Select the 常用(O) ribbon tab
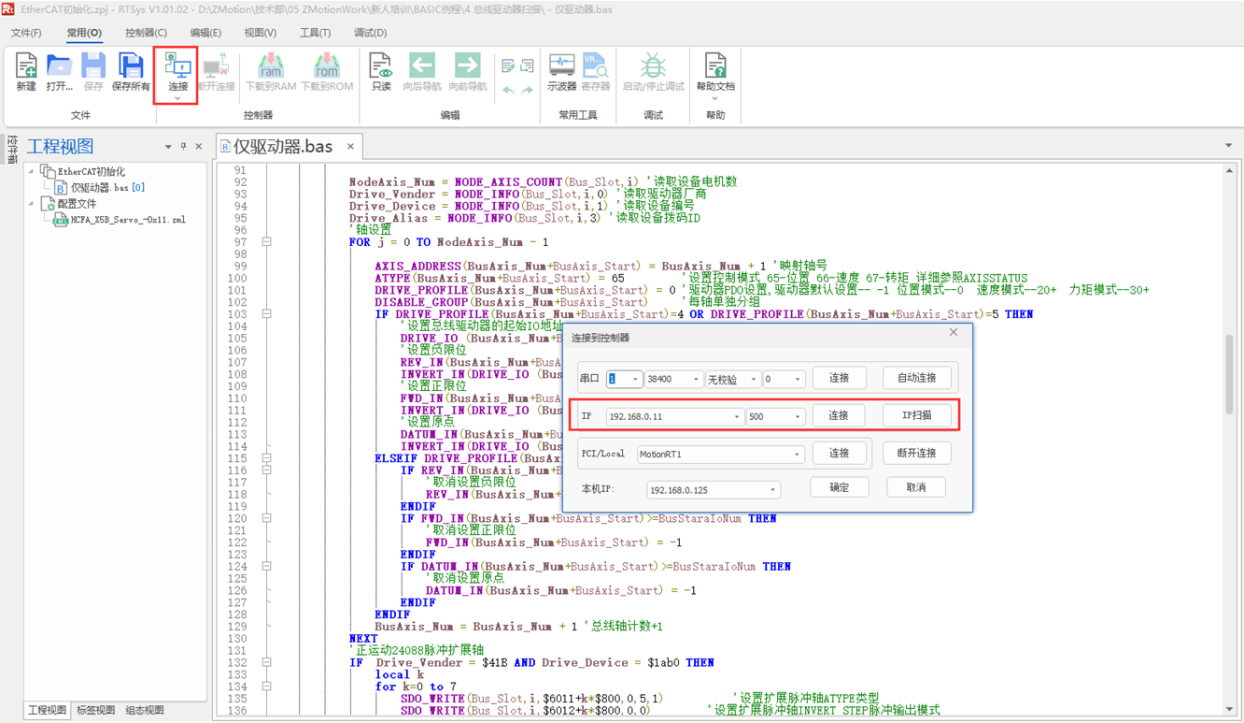1244x723 pixels. point(84,32)
